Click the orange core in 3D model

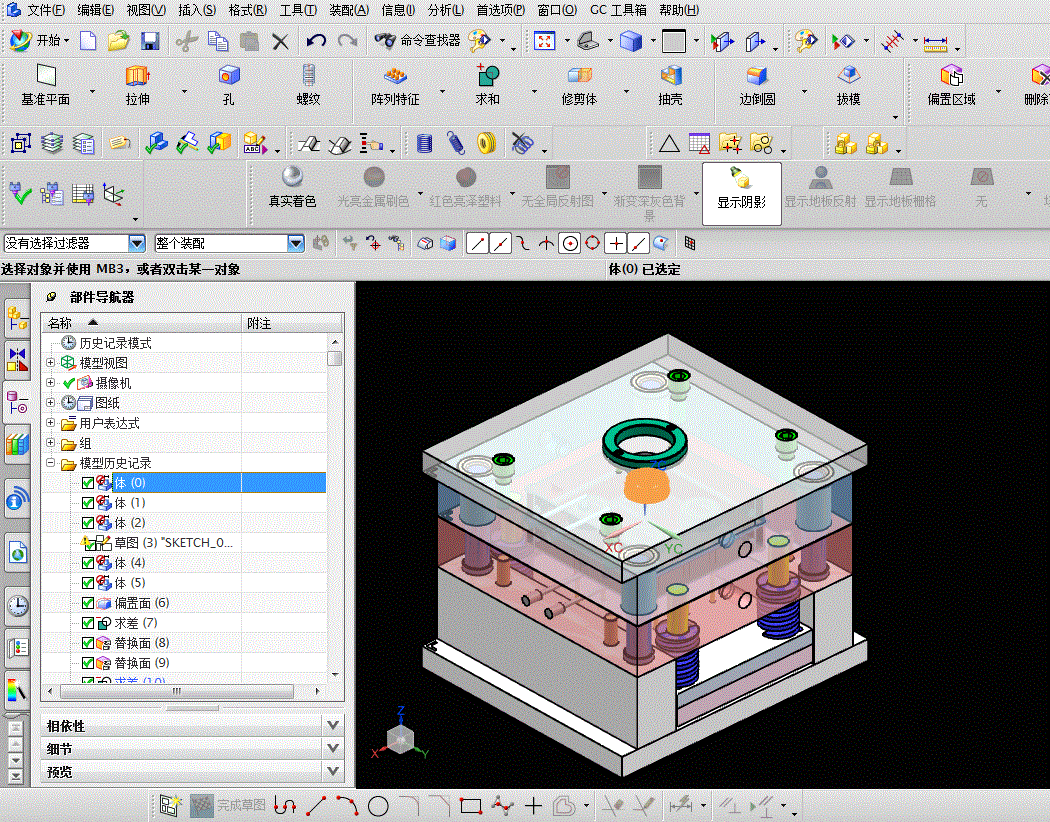647,485
